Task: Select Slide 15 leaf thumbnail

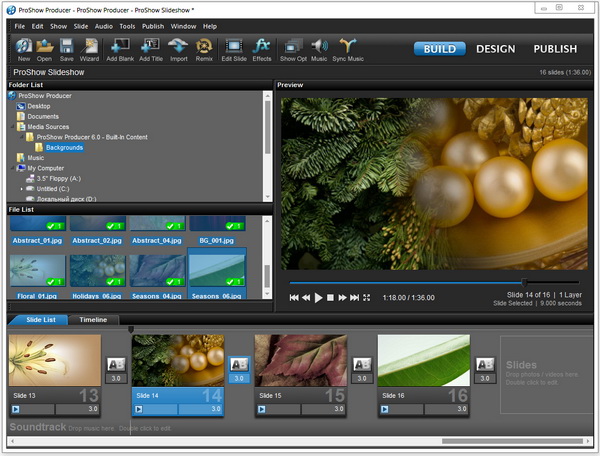Action: point(301,360)
